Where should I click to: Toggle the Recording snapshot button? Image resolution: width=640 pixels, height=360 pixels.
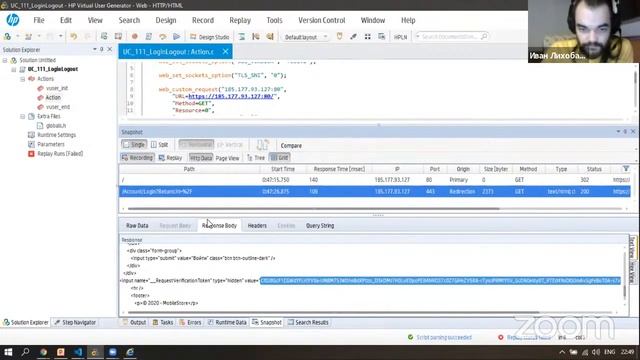(x=137, y=158)
